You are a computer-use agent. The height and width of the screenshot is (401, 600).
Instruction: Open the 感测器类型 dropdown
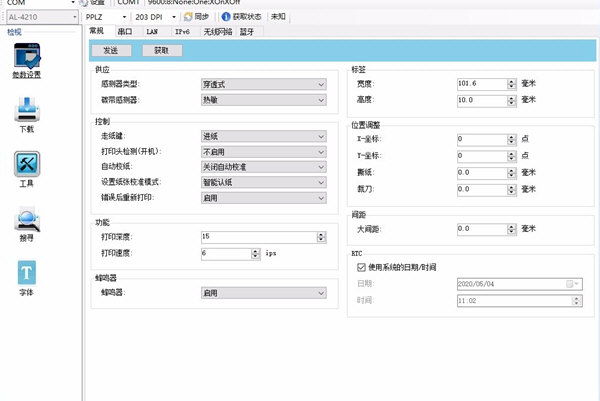coord(264,85)
